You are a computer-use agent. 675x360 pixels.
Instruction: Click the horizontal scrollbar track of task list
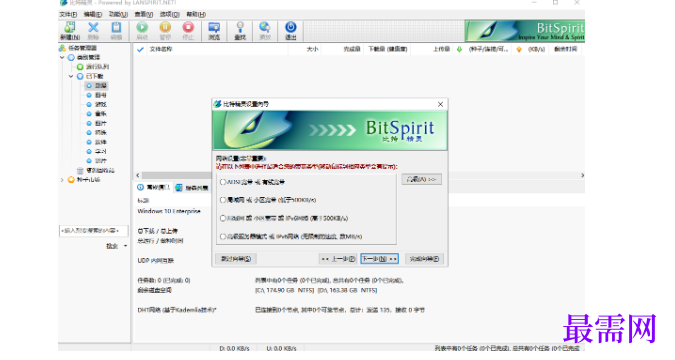[360, 175]
